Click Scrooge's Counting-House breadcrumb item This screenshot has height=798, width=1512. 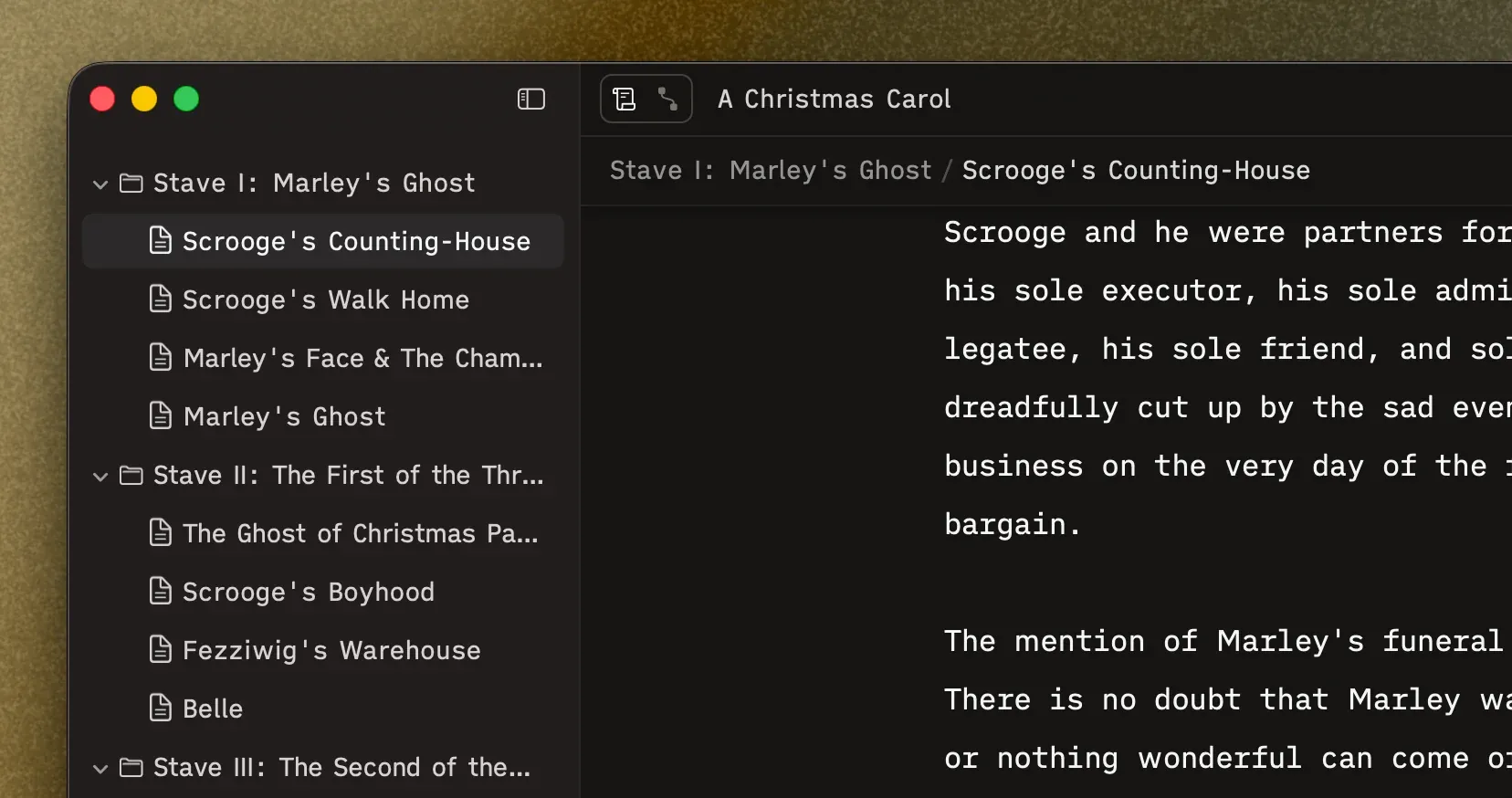point(1136,171)
